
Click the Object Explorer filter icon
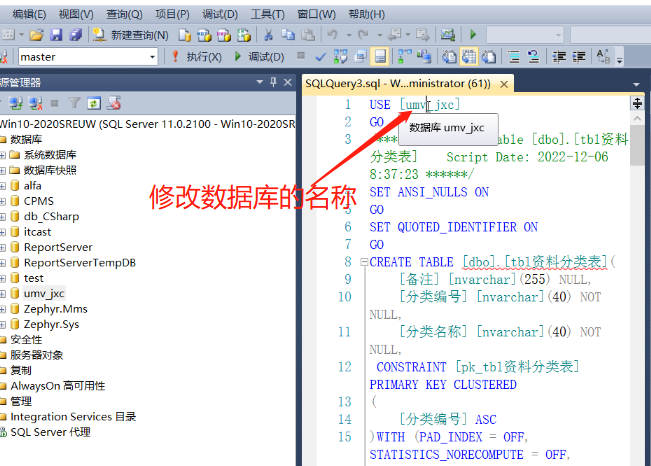[x=74, y=103]
